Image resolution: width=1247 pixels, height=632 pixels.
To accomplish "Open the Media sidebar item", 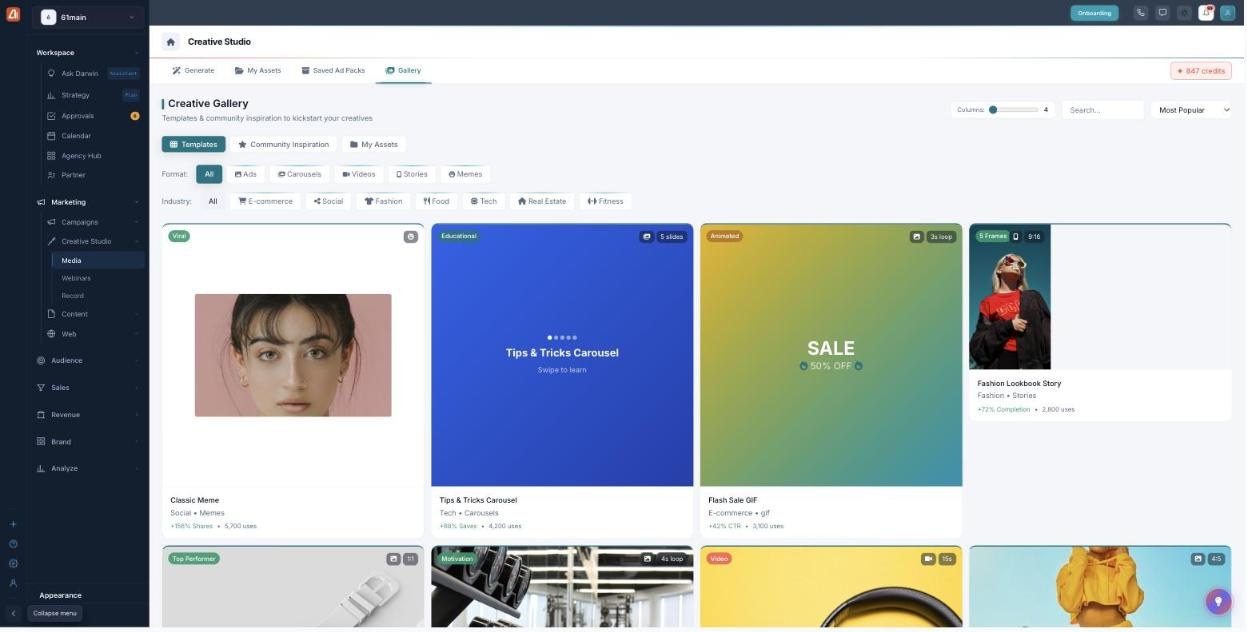I will coord(98,260).
